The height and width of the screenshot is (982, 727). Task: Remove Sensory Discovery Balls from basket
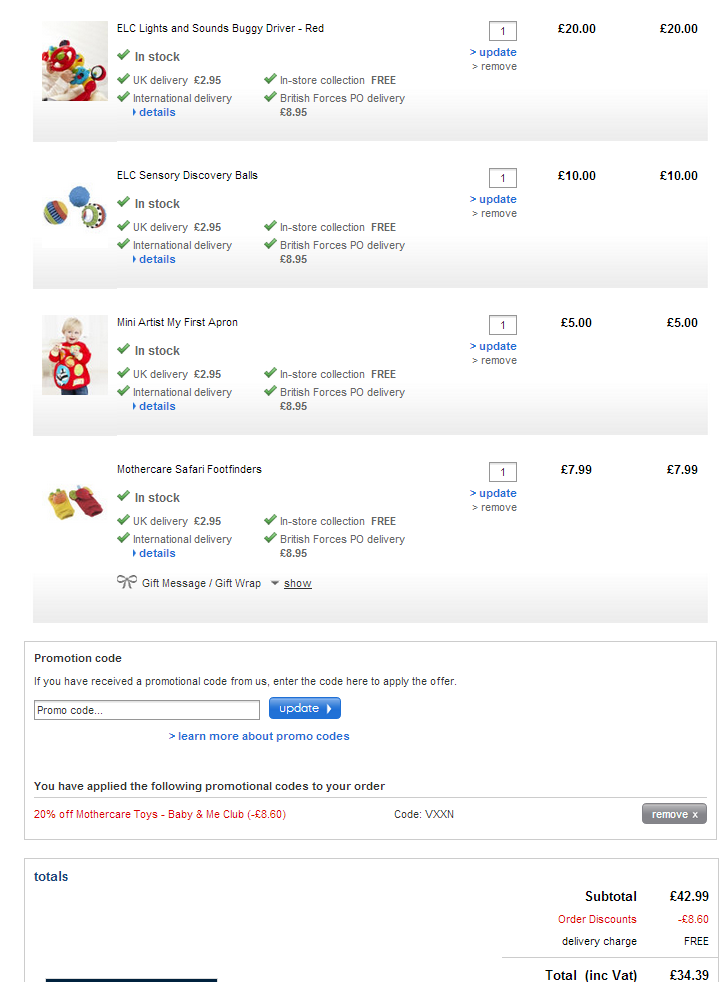[x=495, y=214]
